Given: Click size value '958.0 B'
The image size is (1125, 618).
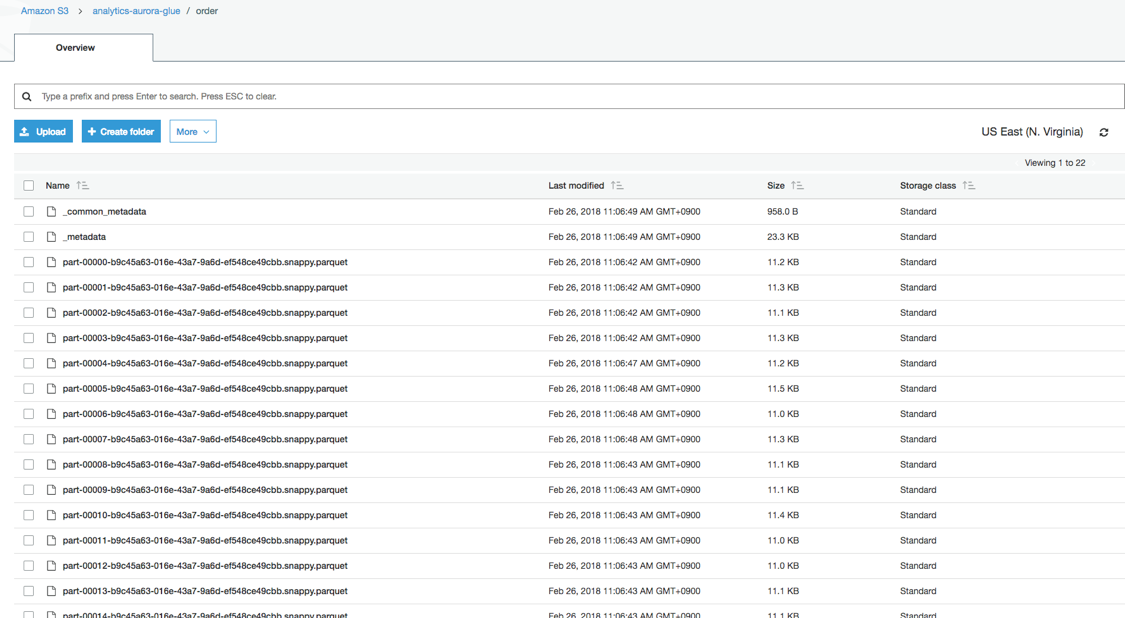Looking at the screenshot, I should click(x=783, y=211).
